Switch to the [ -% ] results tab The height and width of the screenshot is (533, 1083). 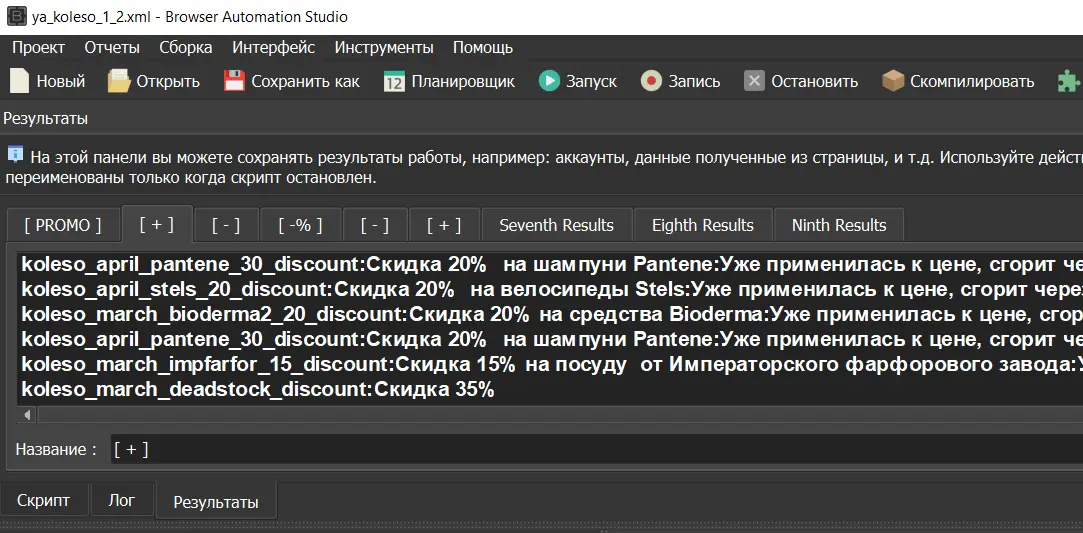click(x=300, y=225)
